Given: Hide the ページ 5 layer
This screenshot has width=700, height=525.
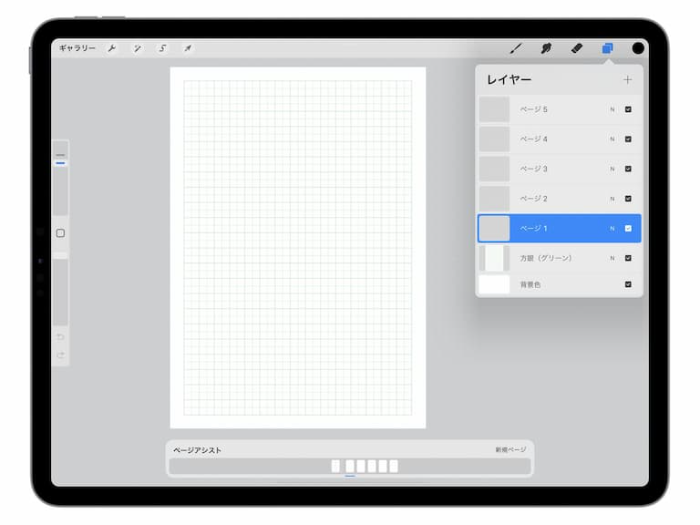Looking at the screenshot, I should [x=628, y=109].
